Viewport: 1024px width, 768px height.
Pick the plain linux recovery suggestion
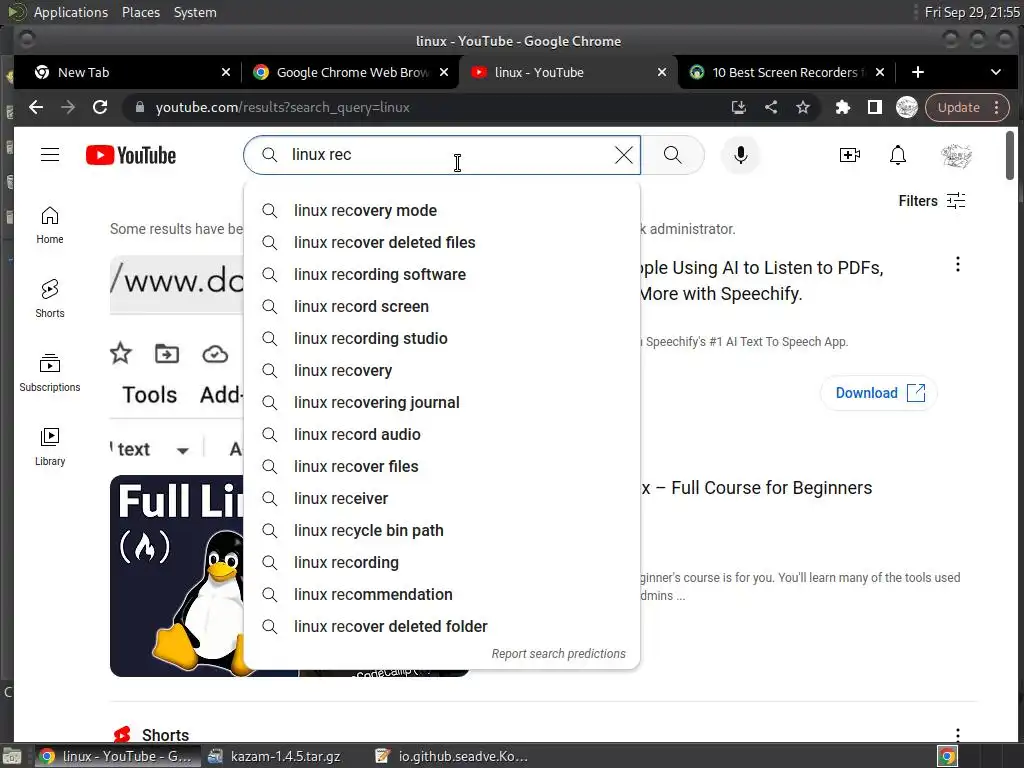pos(441,370)
